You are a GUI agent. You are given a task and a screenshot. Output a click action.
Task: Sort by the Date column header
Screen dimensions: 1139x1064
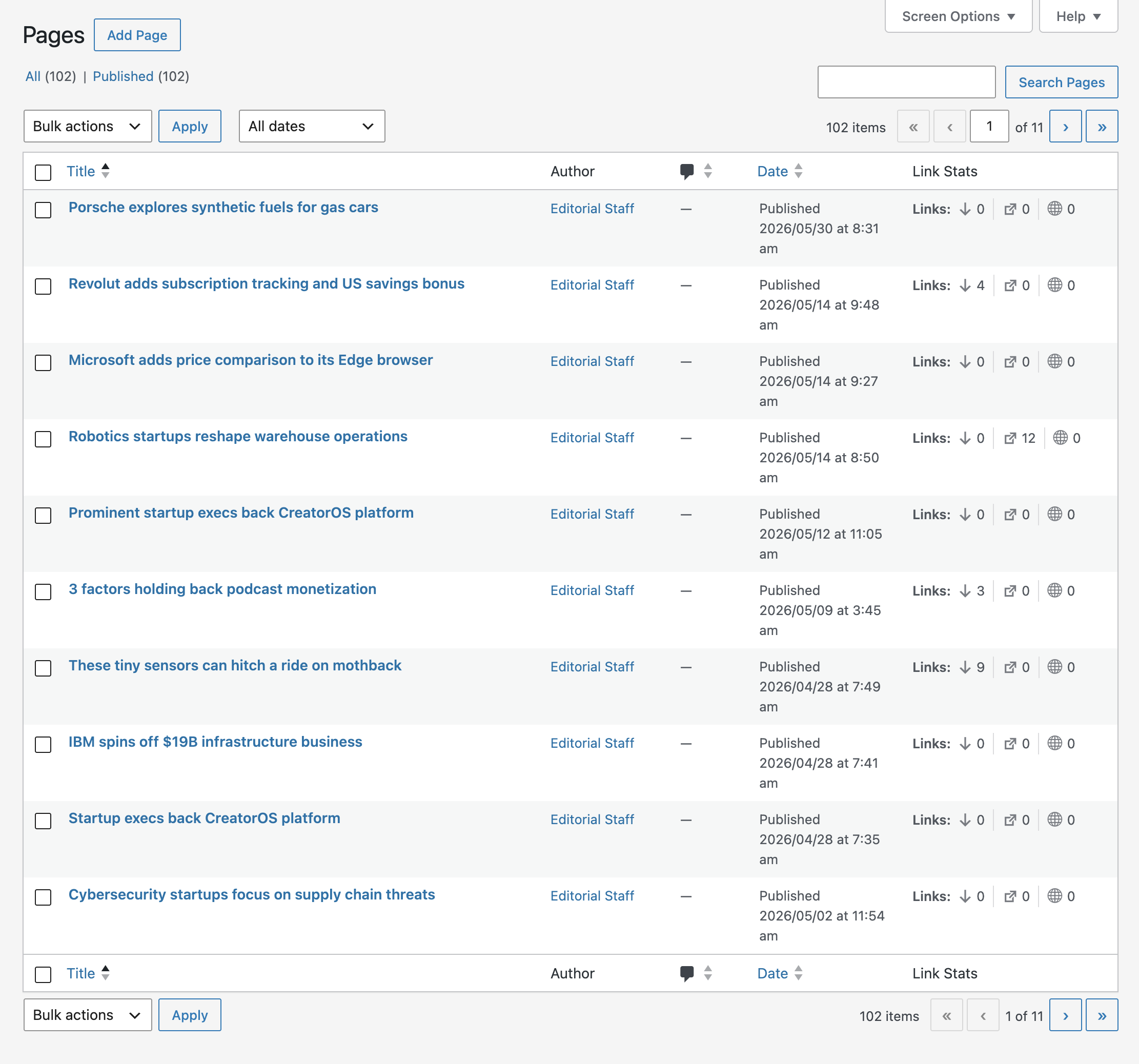(772, 171)
